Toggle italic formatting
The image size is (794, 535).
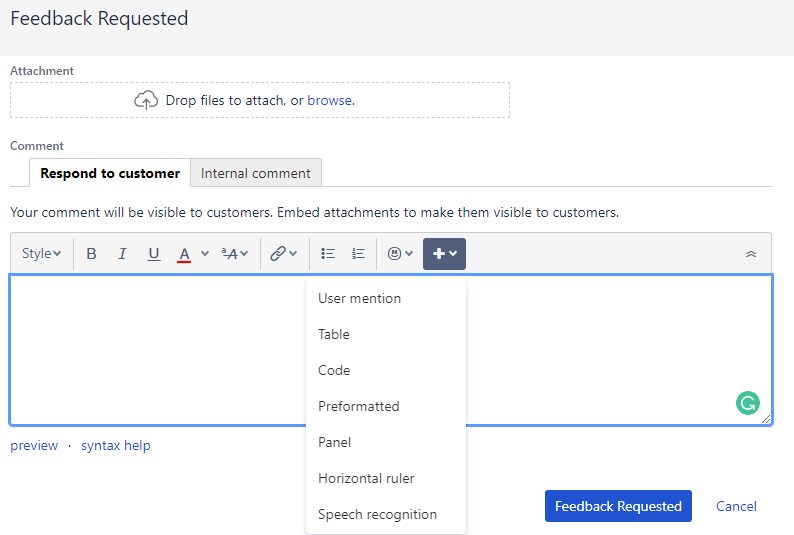[x=122, y=254]
